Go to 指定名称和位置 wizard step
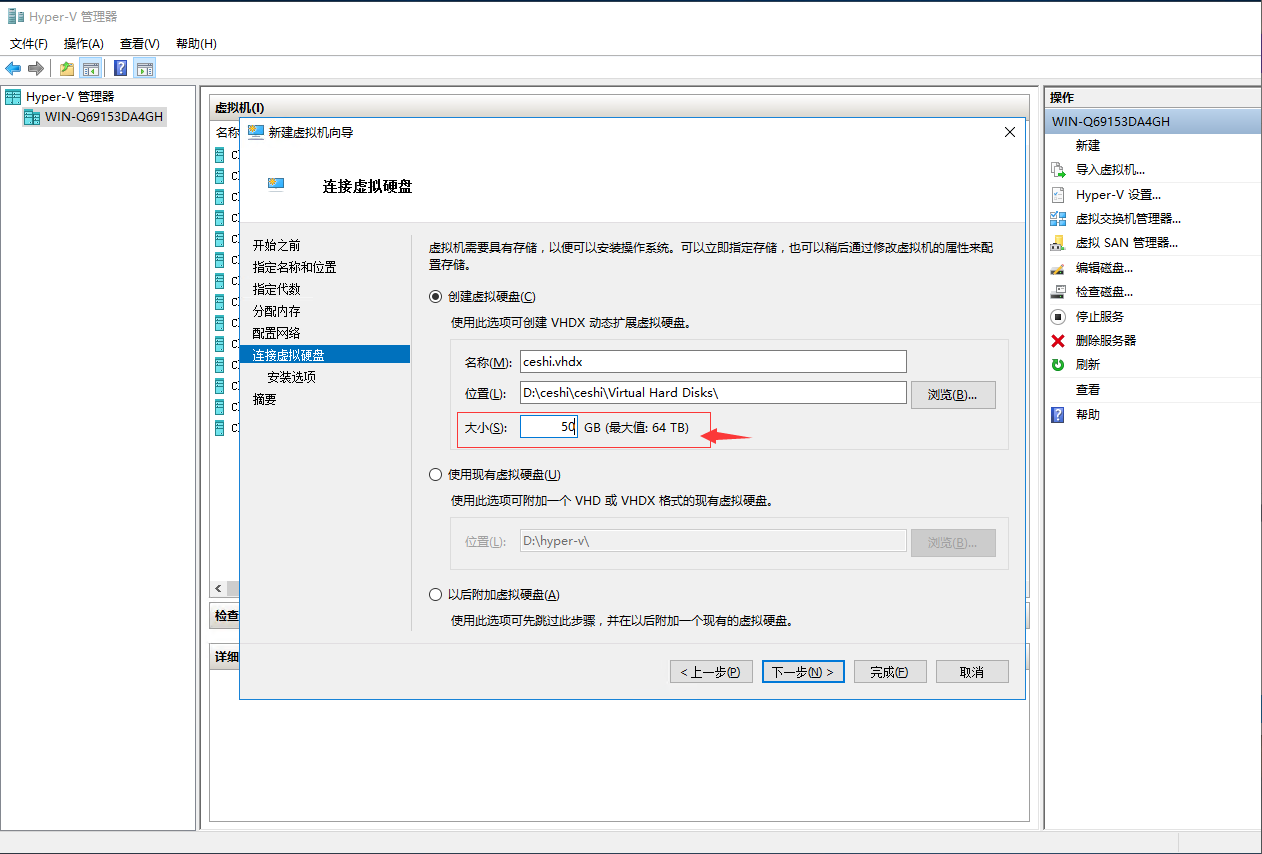The image size is (1262, 854). pyautogui.click(x=294, y=267)
